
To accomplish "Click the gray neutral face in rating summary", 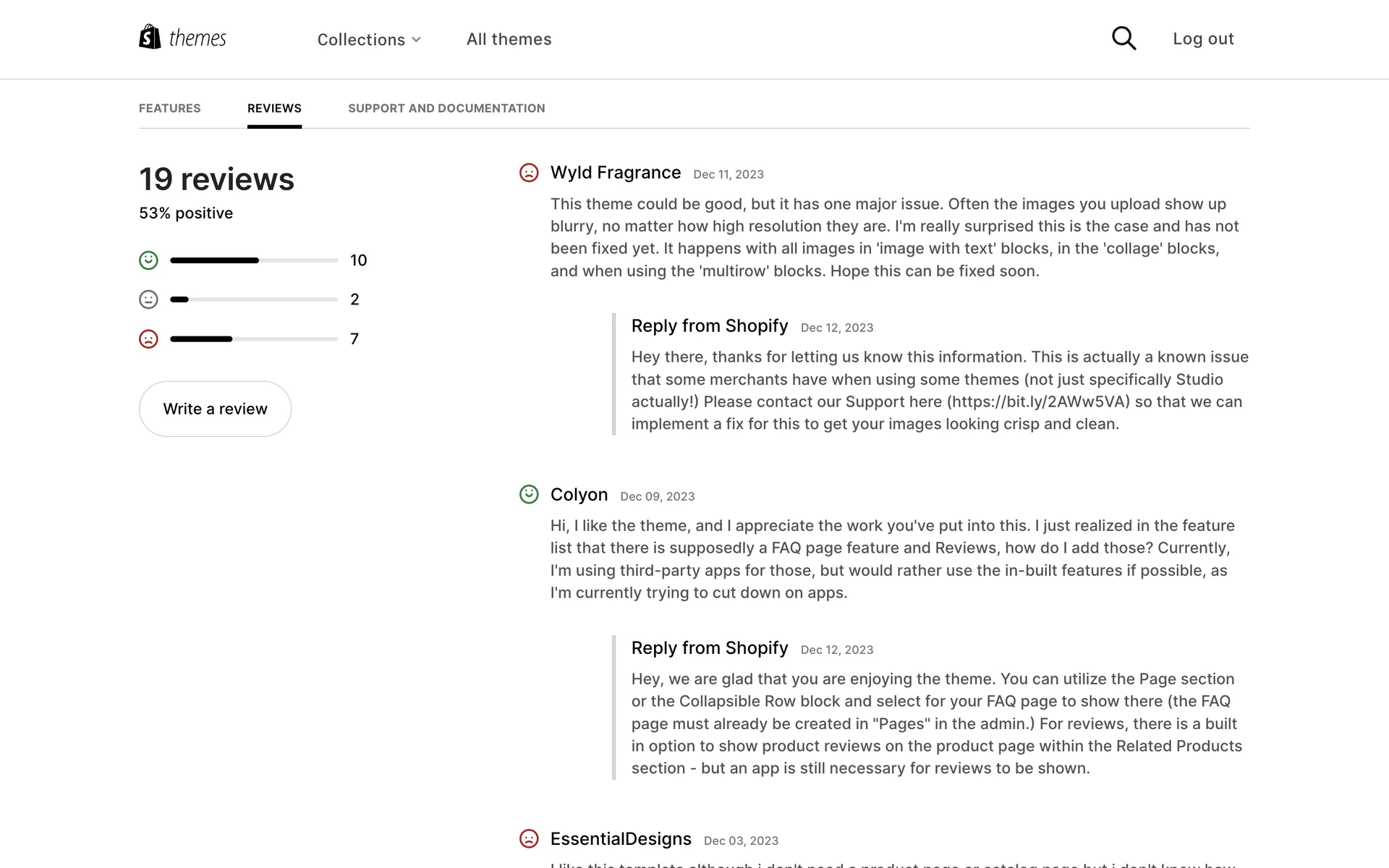I will pyautogui.click(x=148, y=299).
